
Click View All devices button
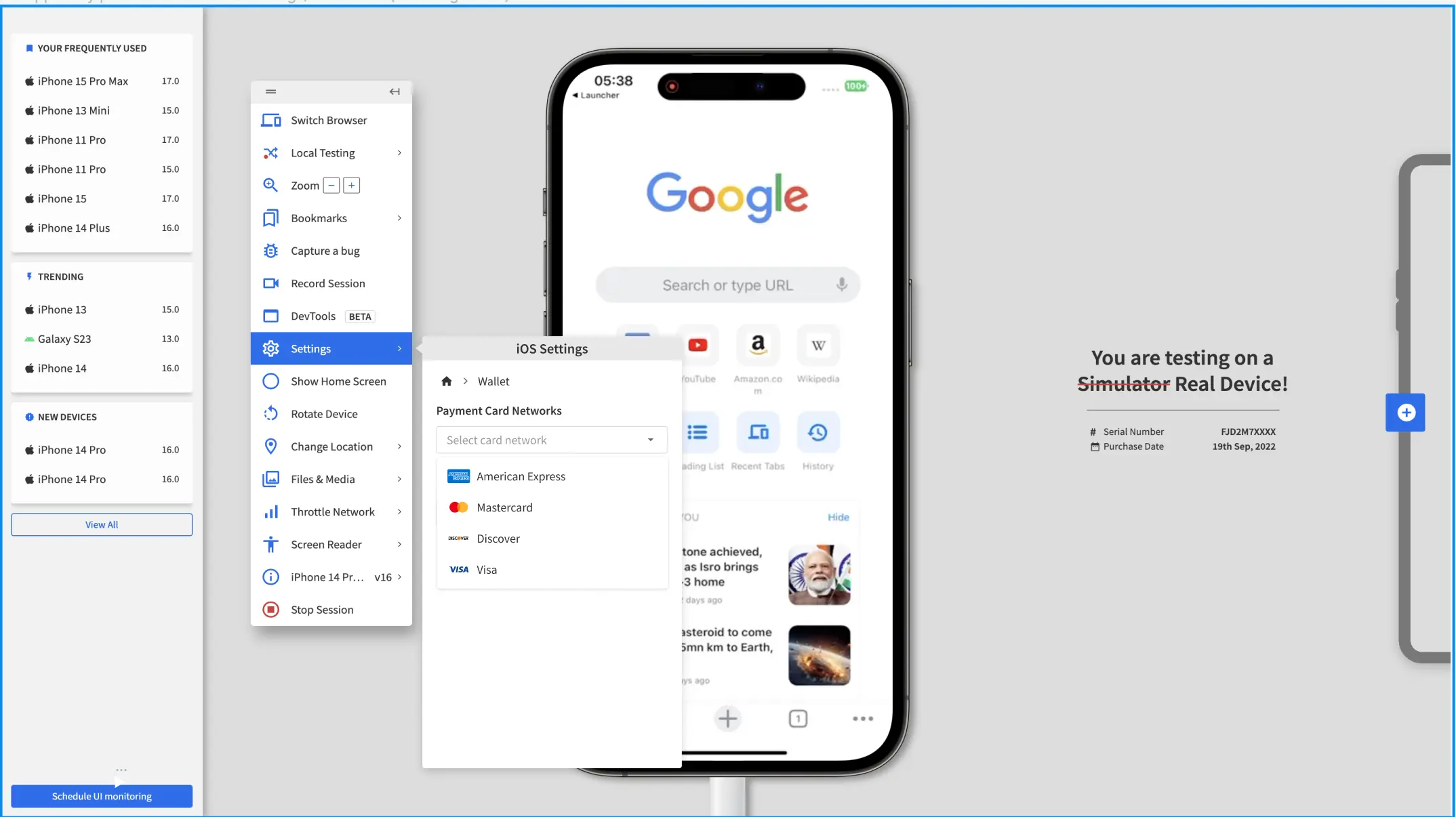[101, 524]
